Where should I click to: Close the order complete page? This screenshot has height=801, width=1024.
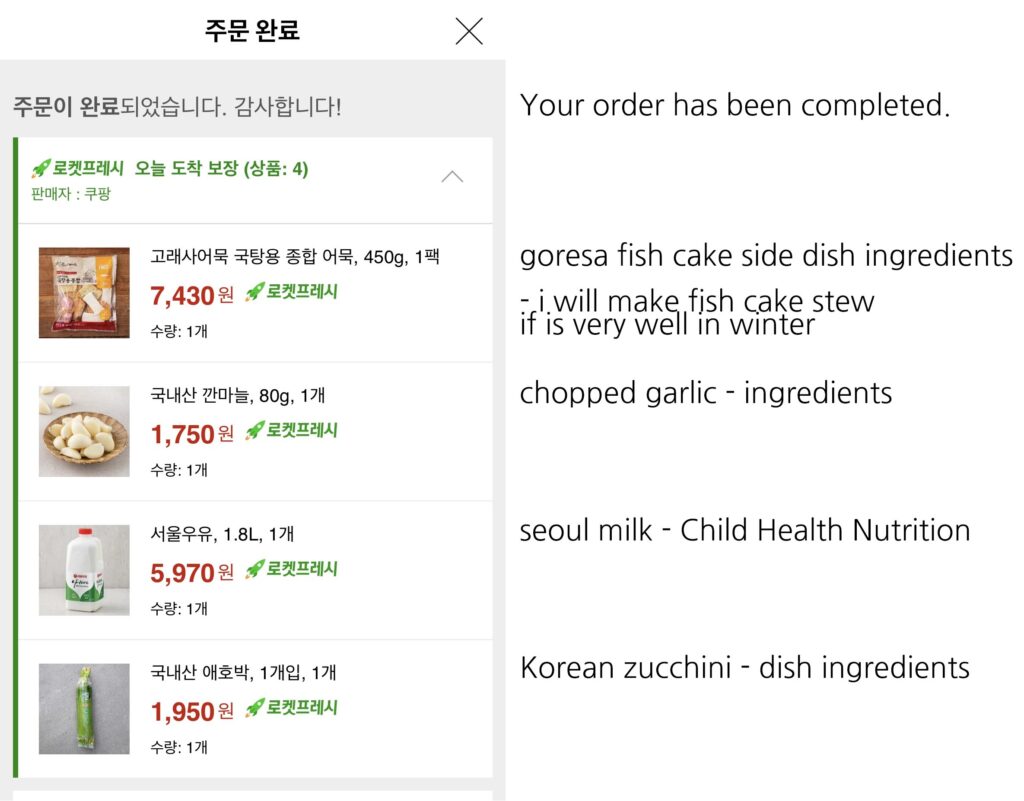(468, 31)
